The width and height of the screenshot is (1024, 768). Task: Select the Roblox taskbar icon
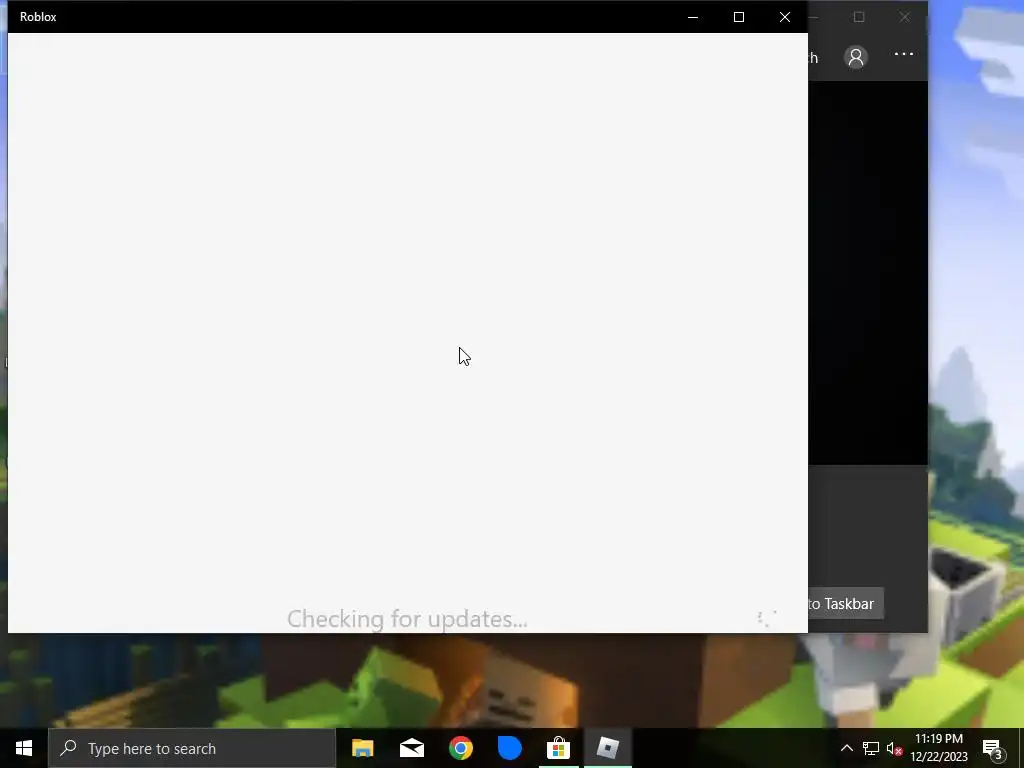click(607, 748)
